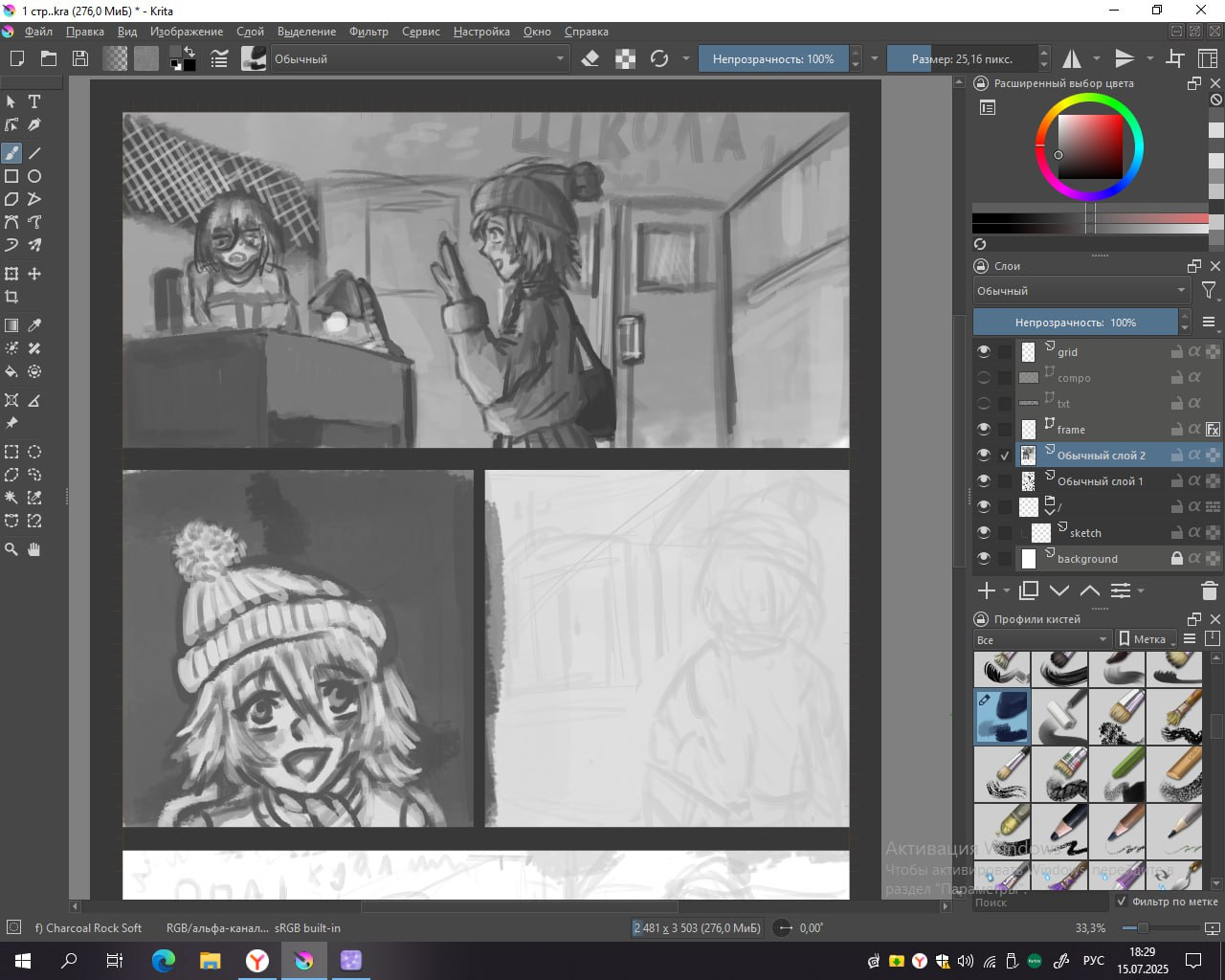Open the Справка menu
This screenshot has width=1225, height=980.
pyautogui.click(x=587, y=32)
